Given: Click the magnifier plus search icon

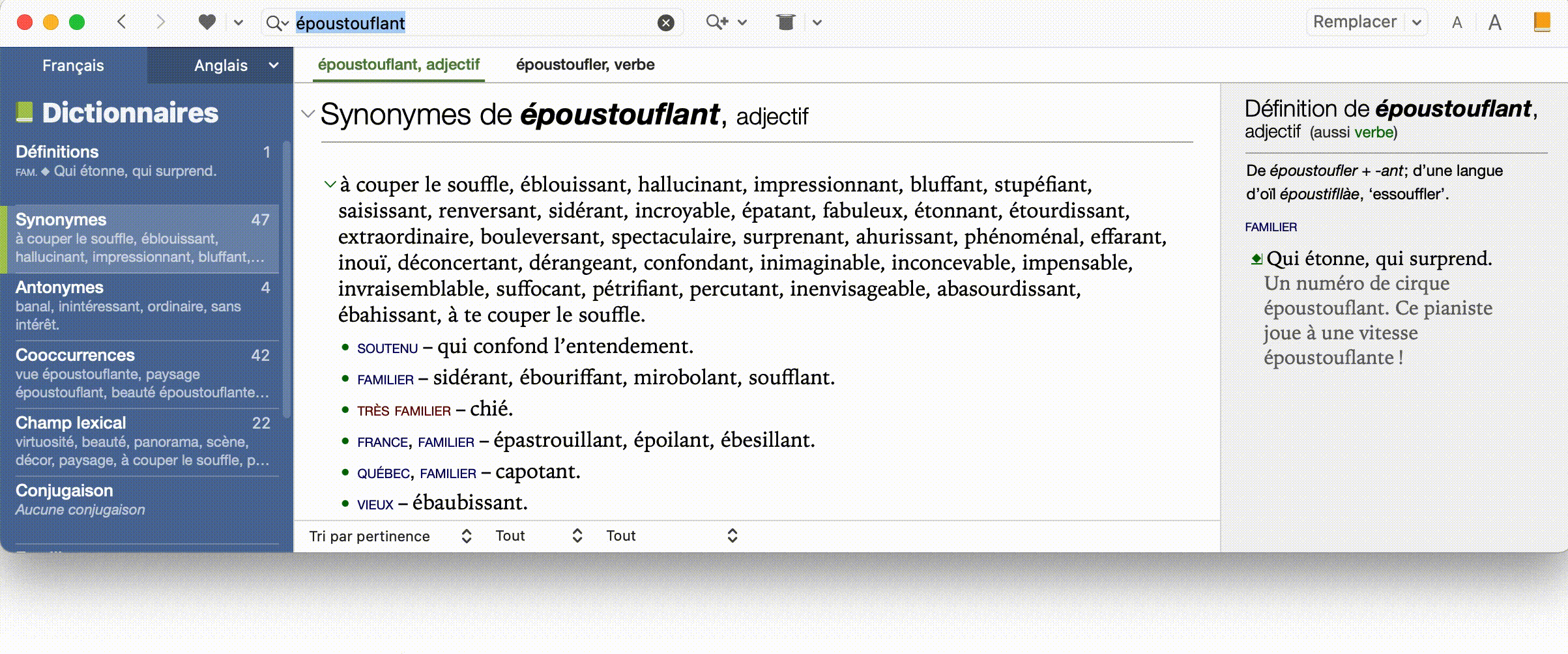Looking at the screenshot, I should pyautogui.click(x=717, y=22).
